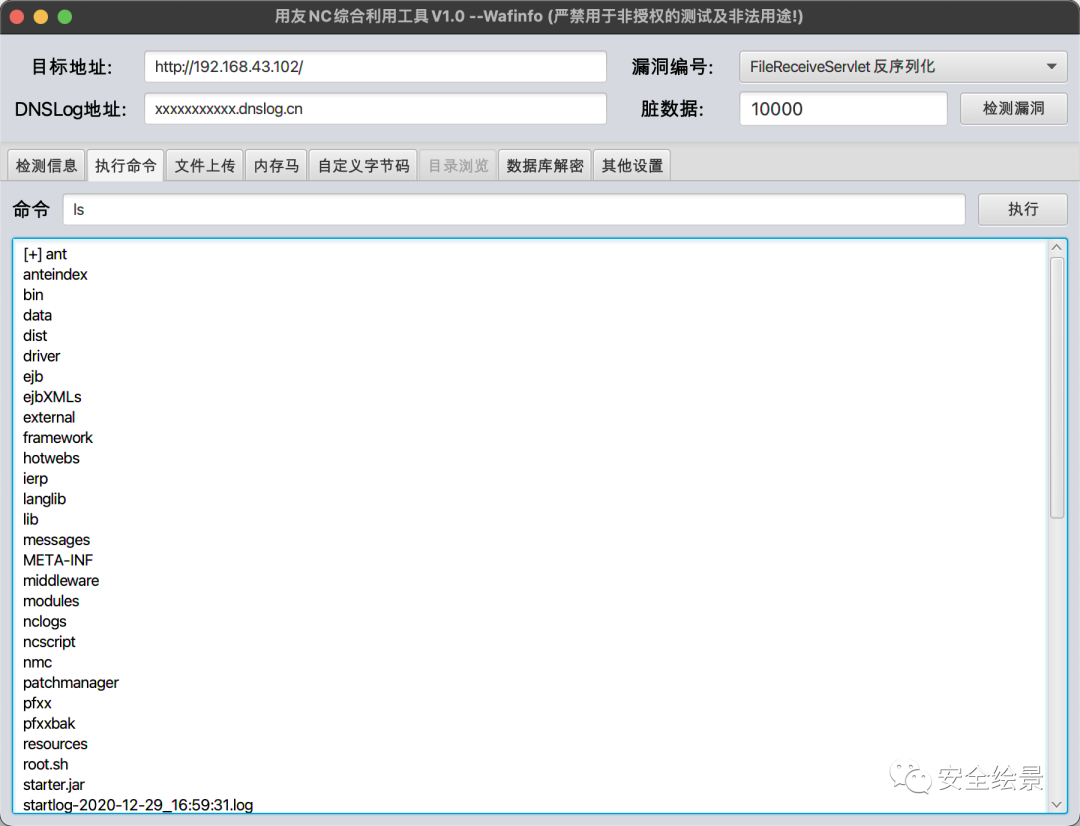Switch to the 内存马 tab
The width and height of the screenshot is (1080, 826).
coord(276,166)
